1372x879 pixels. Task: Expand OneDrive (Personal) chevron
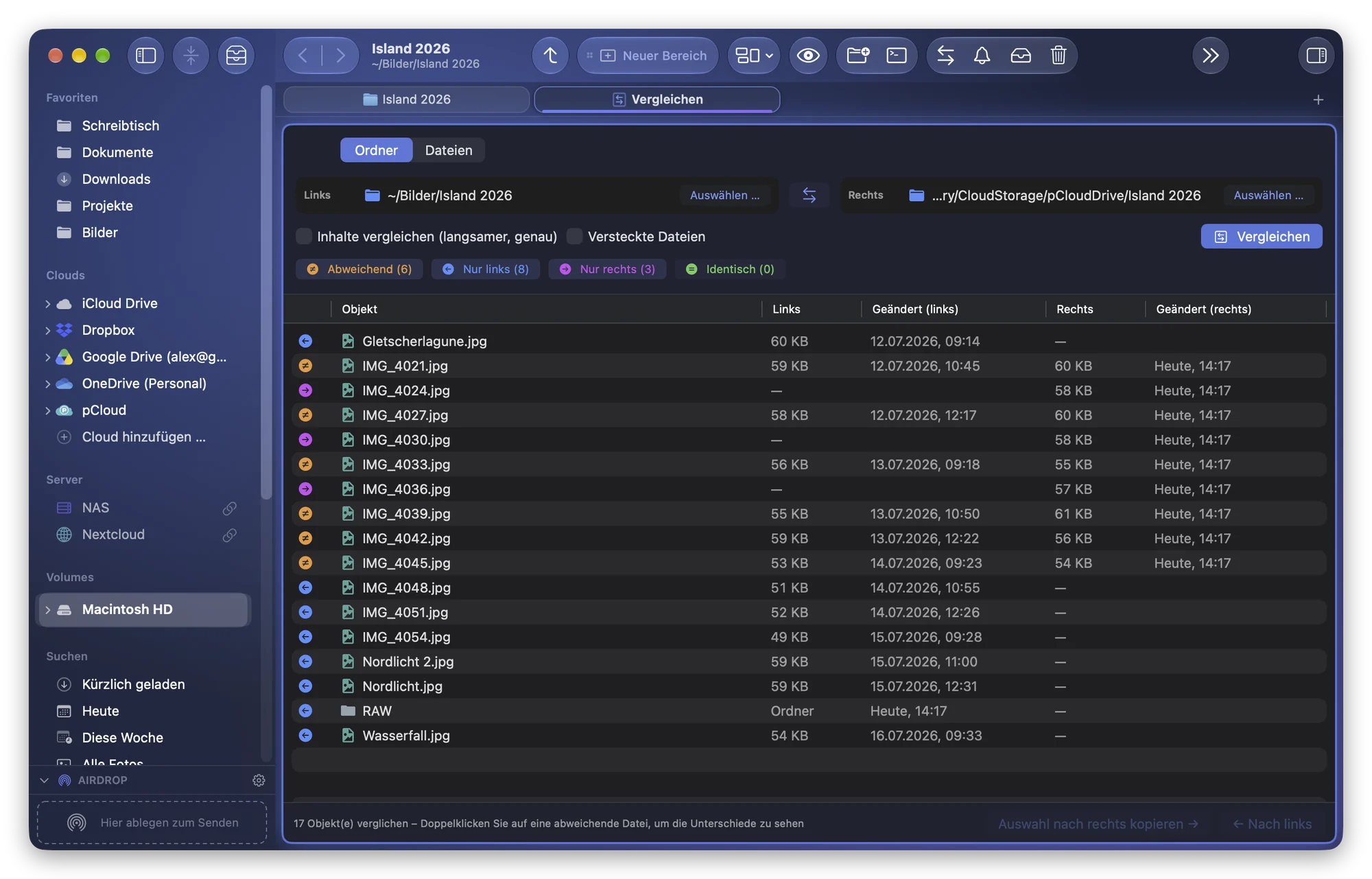coord(48,384)
